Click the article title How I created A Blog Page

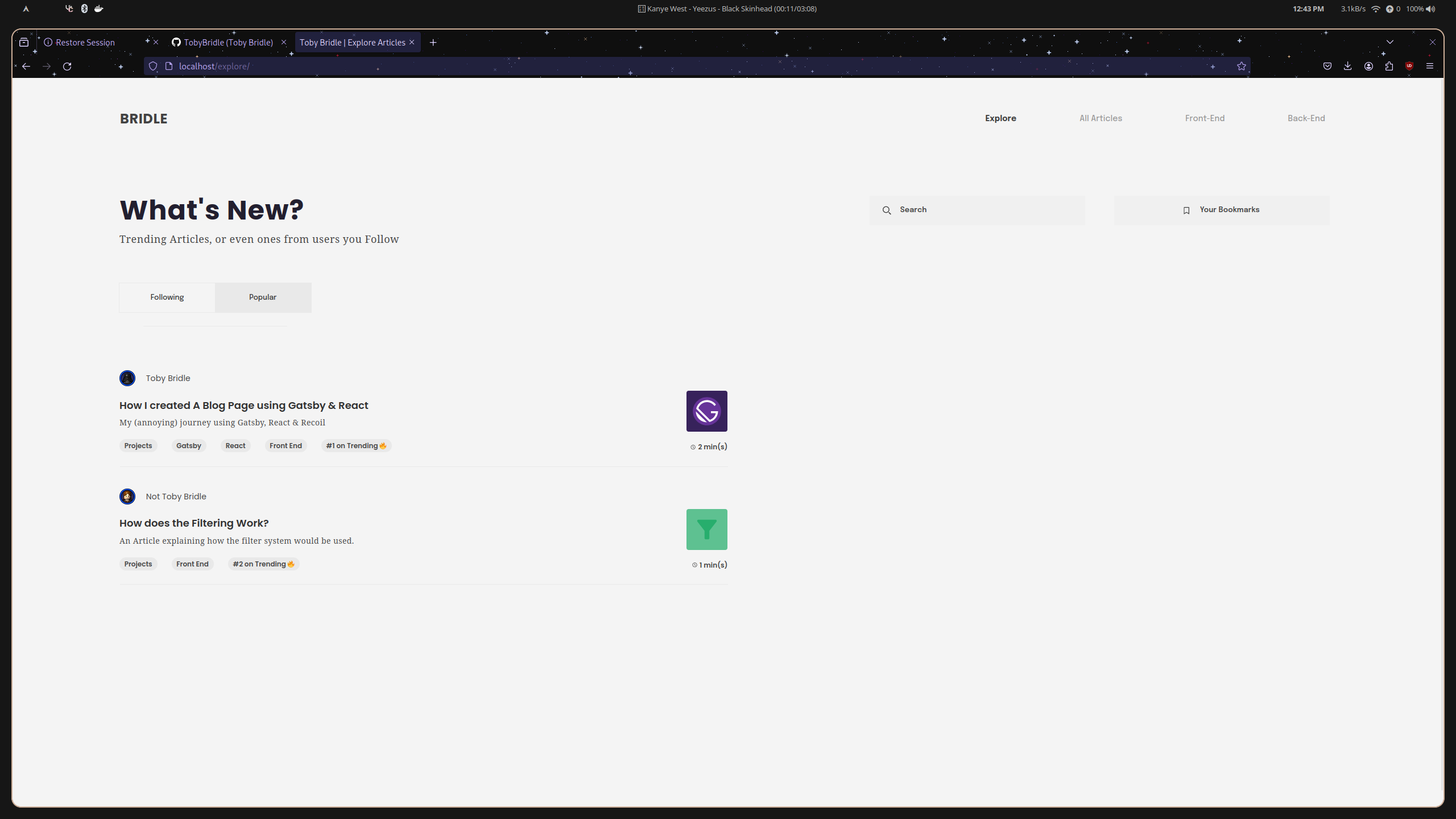click(x=243, y=405)
